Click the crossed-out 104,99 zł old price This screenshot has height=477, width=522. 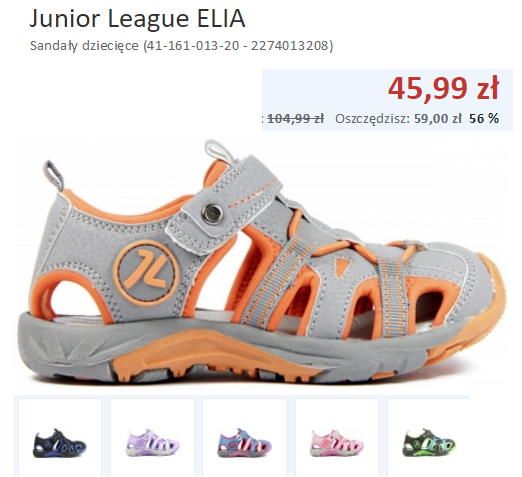[x=295, y=118]
